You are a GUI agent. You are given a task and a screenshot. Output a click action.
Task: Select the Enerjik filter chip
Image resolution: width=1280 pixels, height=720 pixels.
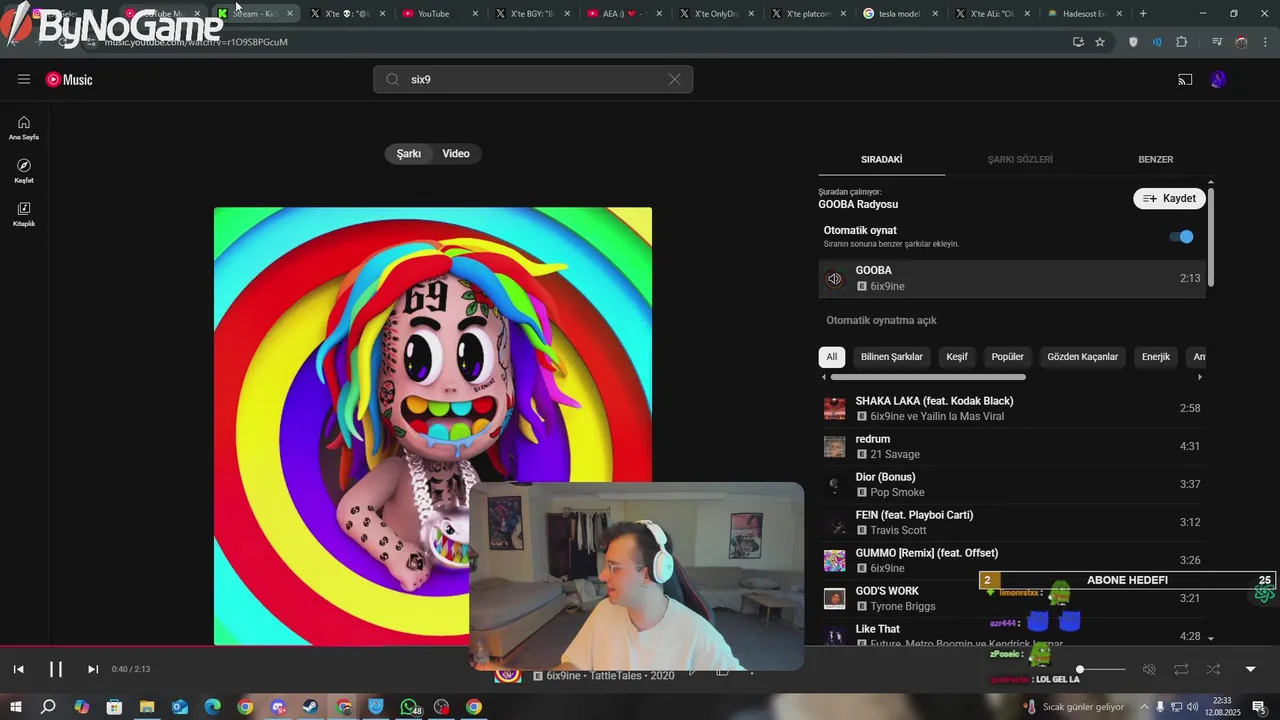[1156, 357]
